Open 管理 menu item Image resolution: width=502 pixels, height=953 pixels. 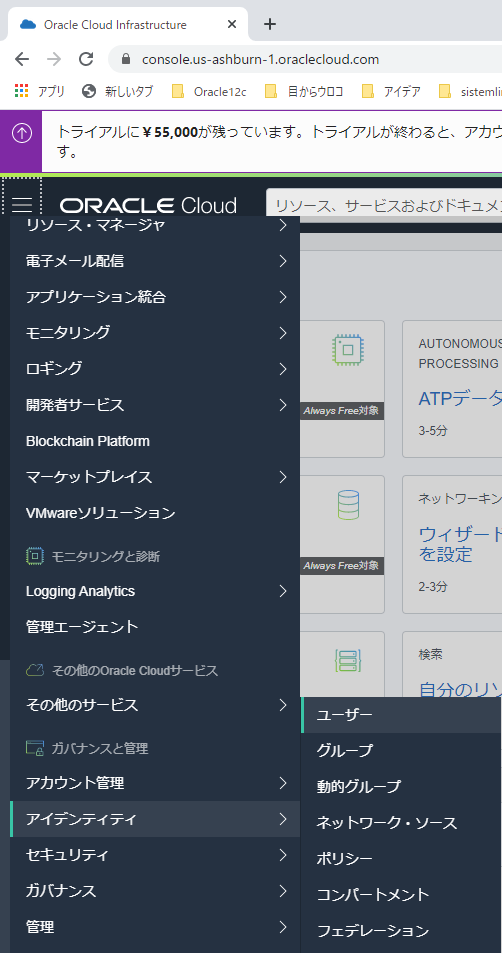pos(155,927)
